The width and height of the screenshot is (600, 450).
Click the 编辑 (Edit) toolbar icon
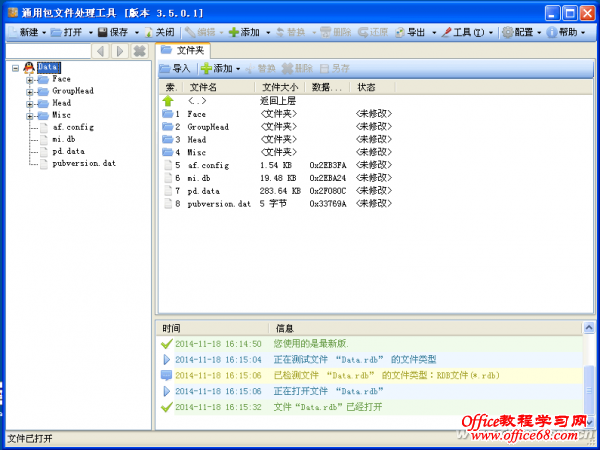tap(190, 33)
